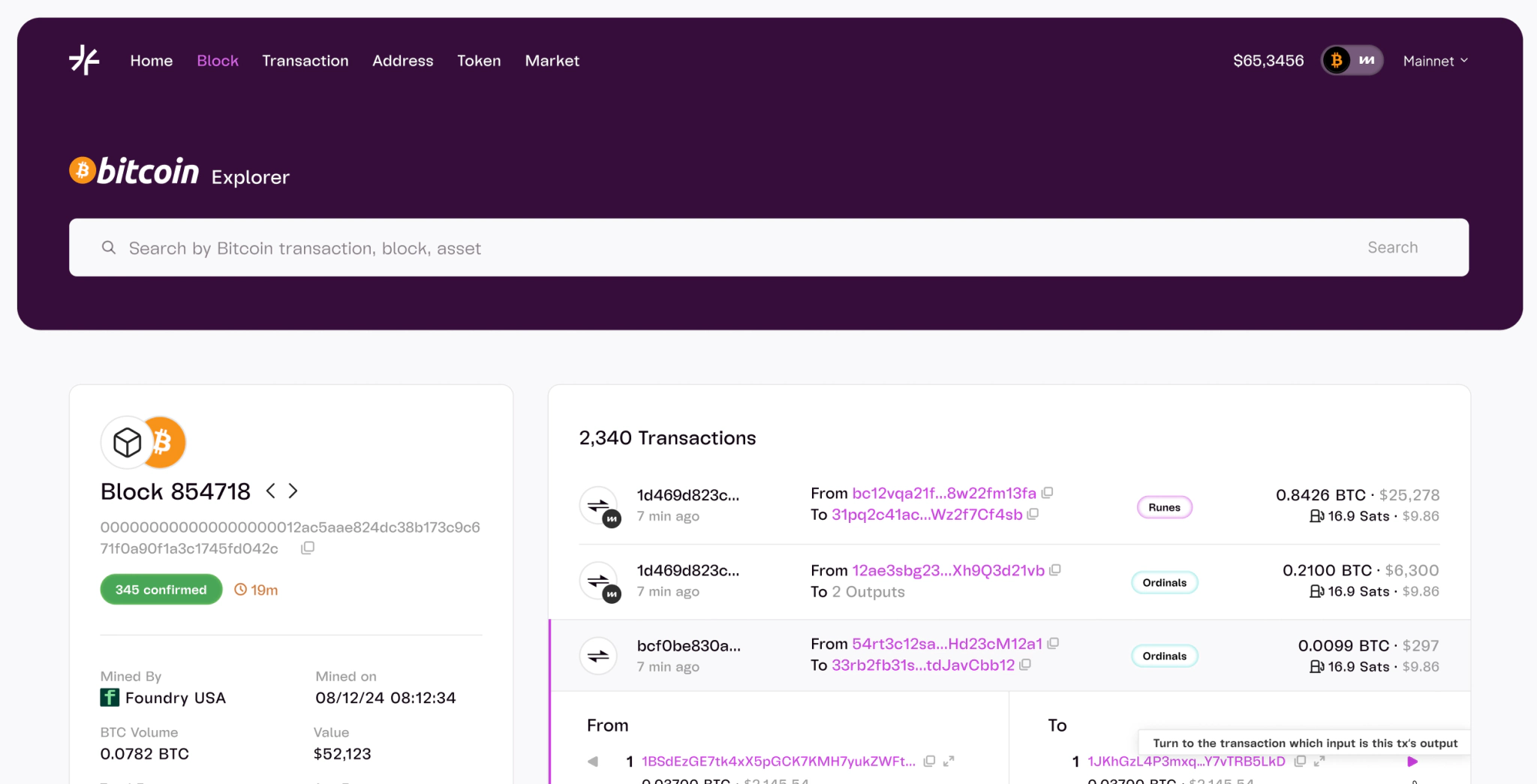The width and height of the screenshot is (1537, 784).
Task: Open the Home nav item
Action: click(x=152, y=61)
